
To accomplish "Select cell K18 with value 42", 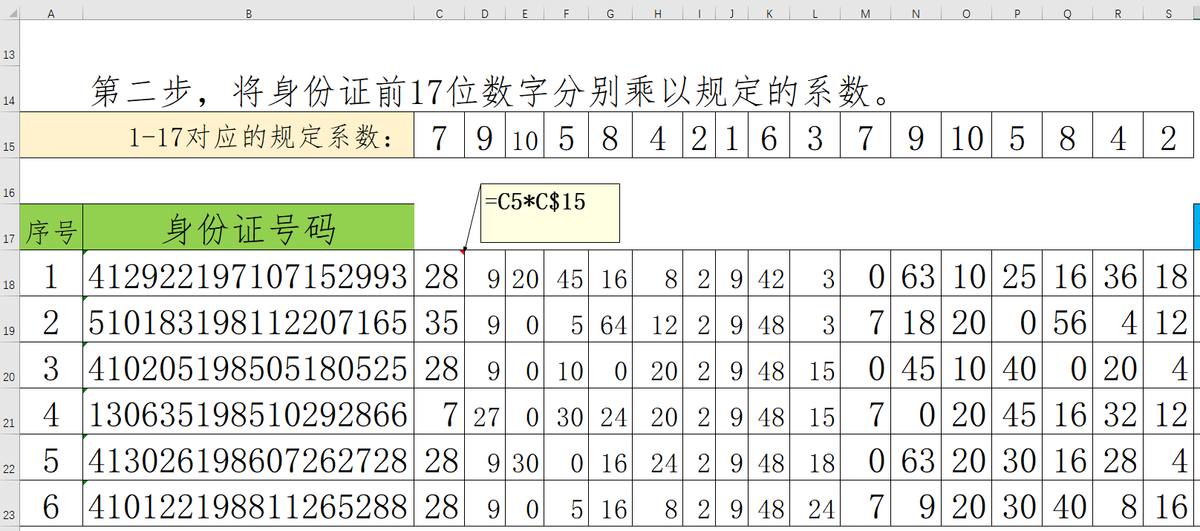I will (769, 275).
